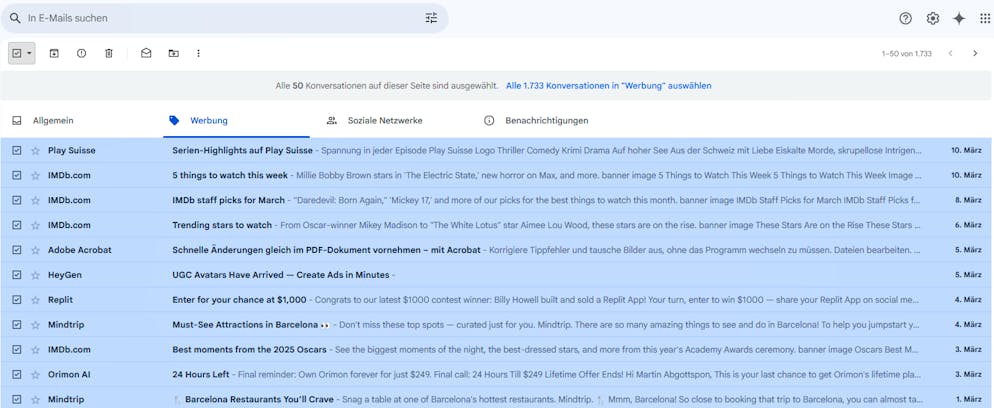Delete selected emails with trash icon
Image resolution: width=994 pixels, height=408 pixels.
(x=109, y=53)
